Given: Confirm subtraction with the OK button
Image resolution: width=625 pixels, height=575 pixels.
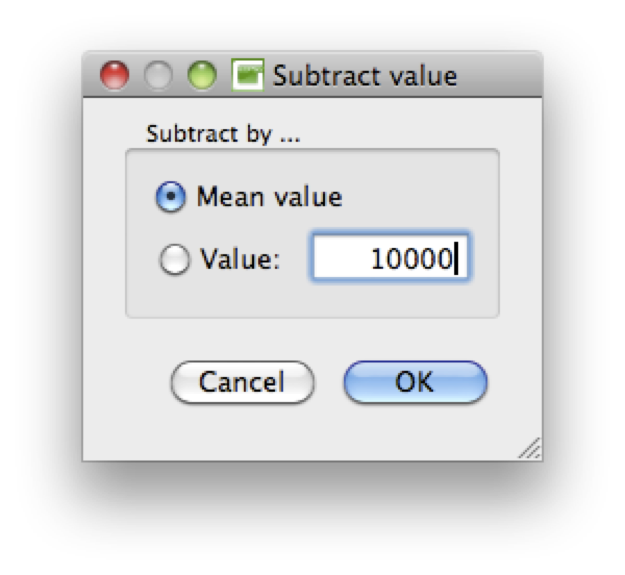Looking at the screenshot, I should (415, 382).
